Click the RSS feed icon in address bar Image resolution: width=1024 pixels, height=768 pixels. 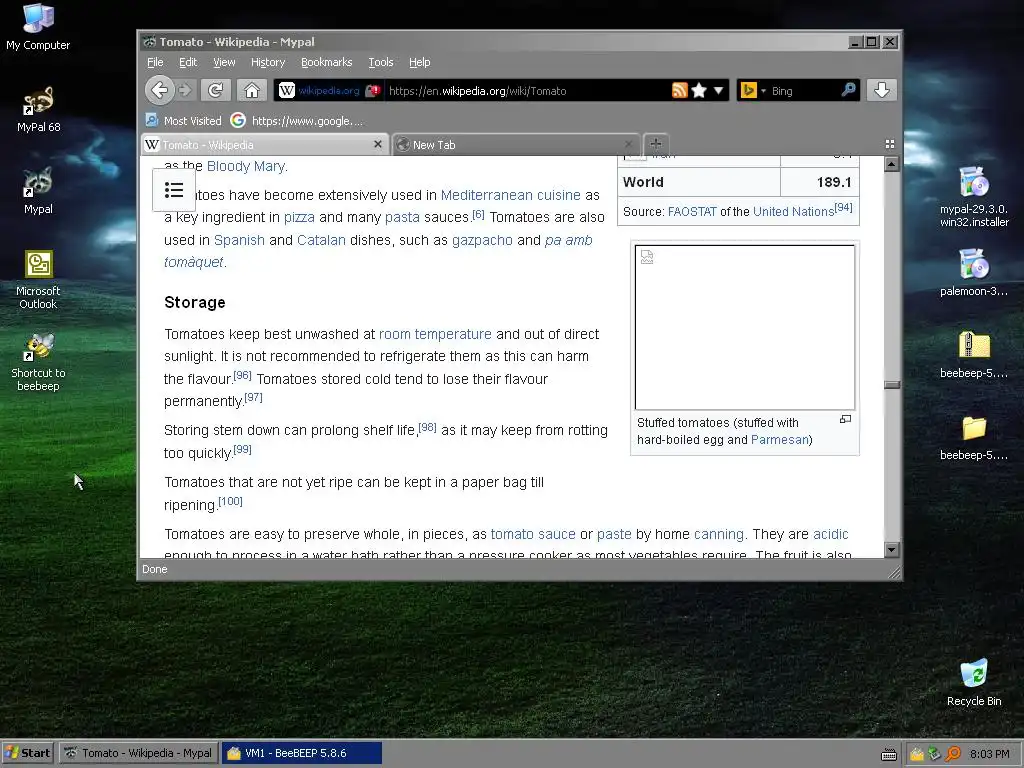679,90
